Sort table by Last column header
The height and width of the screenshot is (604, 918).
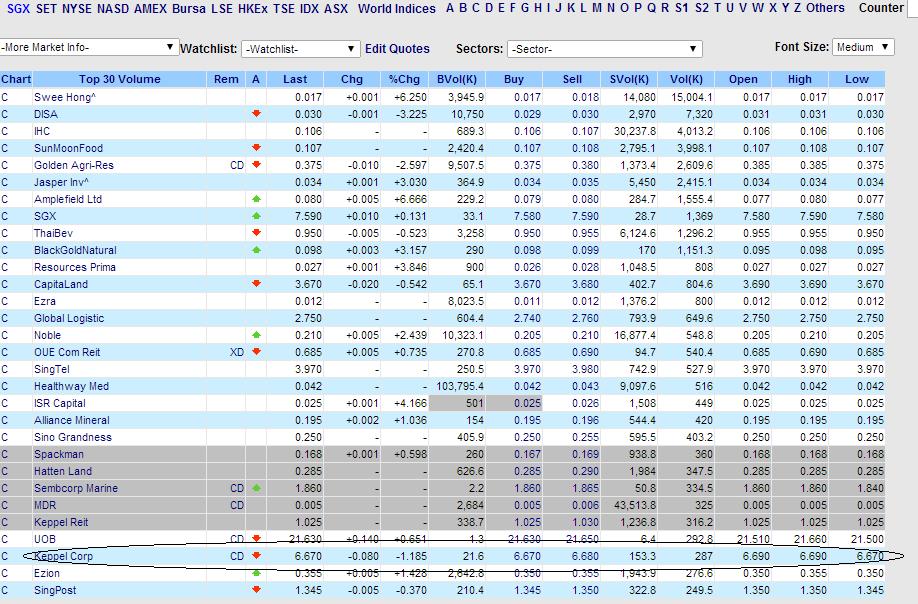tap(295, 79)
